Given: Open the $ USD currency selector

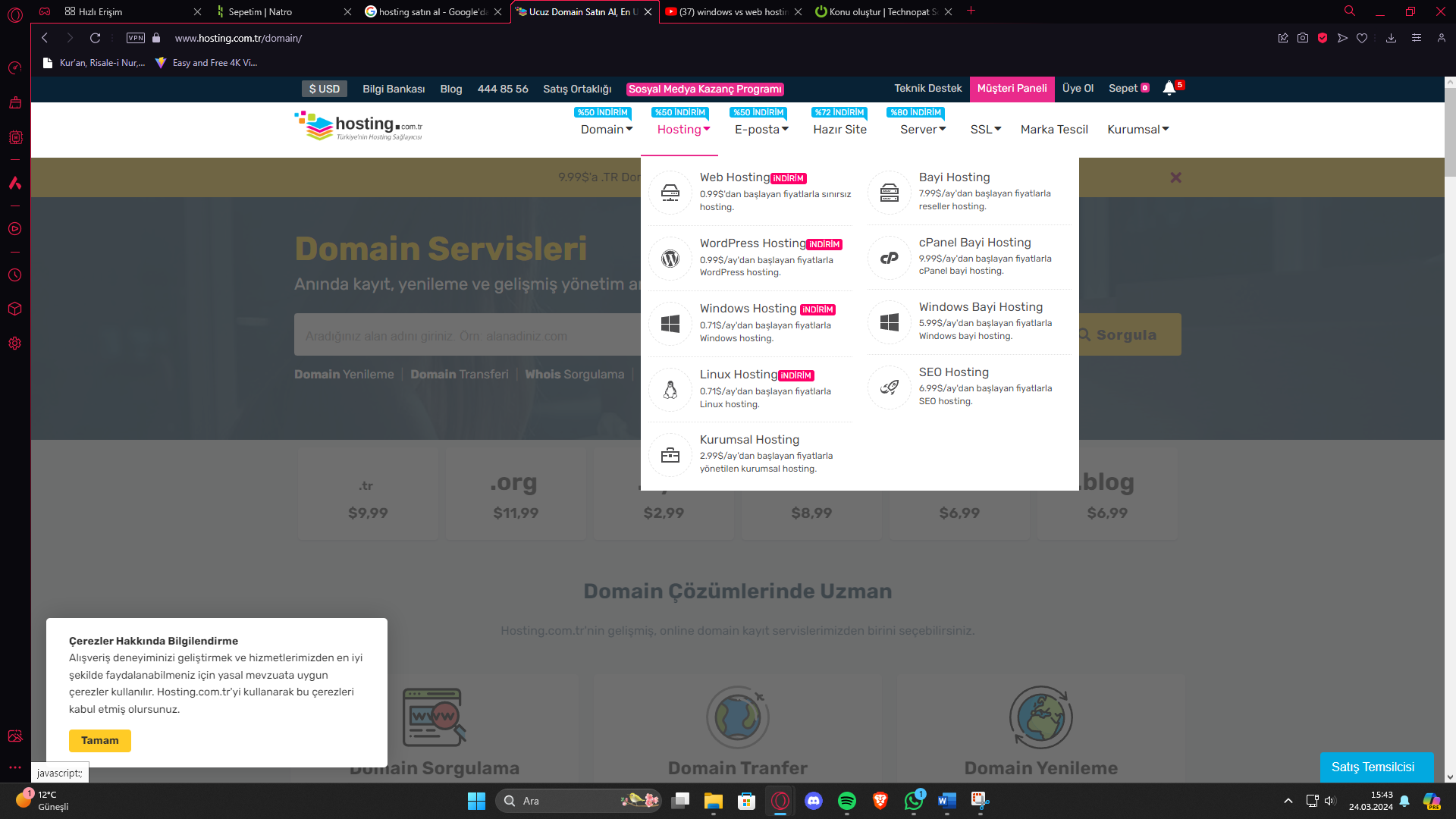Looking at the screenshot, I should [325, 89].
